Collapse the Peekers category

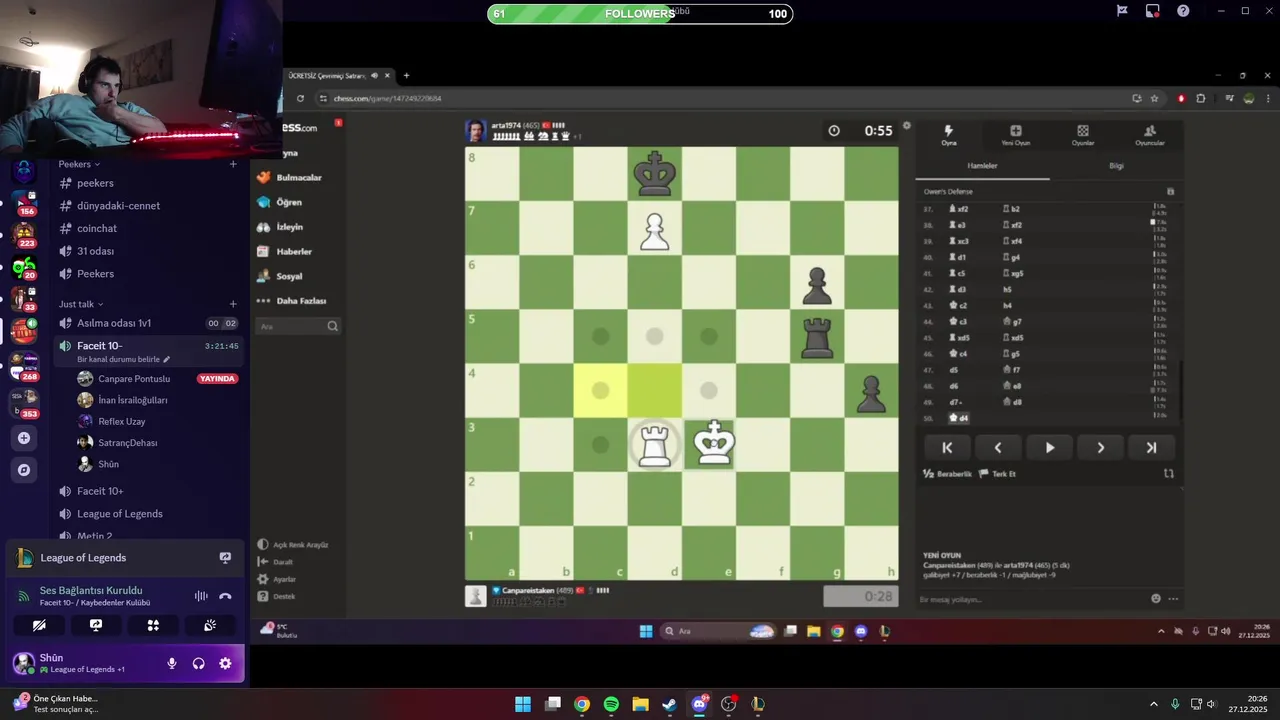pos(78,164)
